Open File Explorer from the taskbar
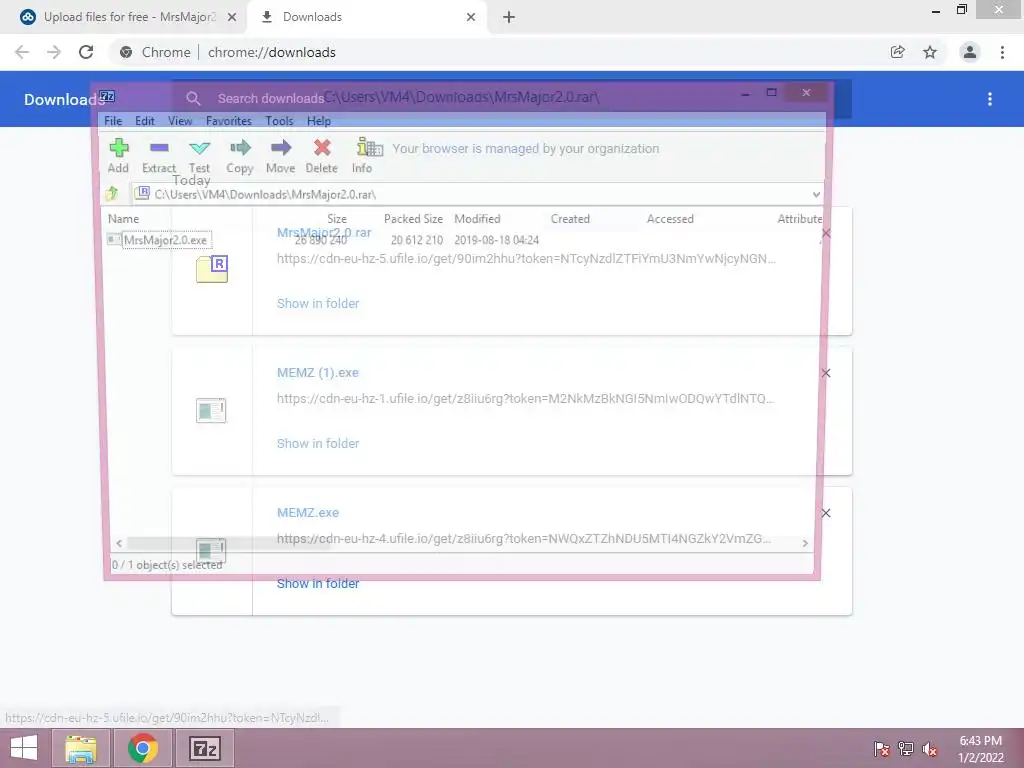The image size is (1024, 768). pyautogui.click(x=81, y=748)
